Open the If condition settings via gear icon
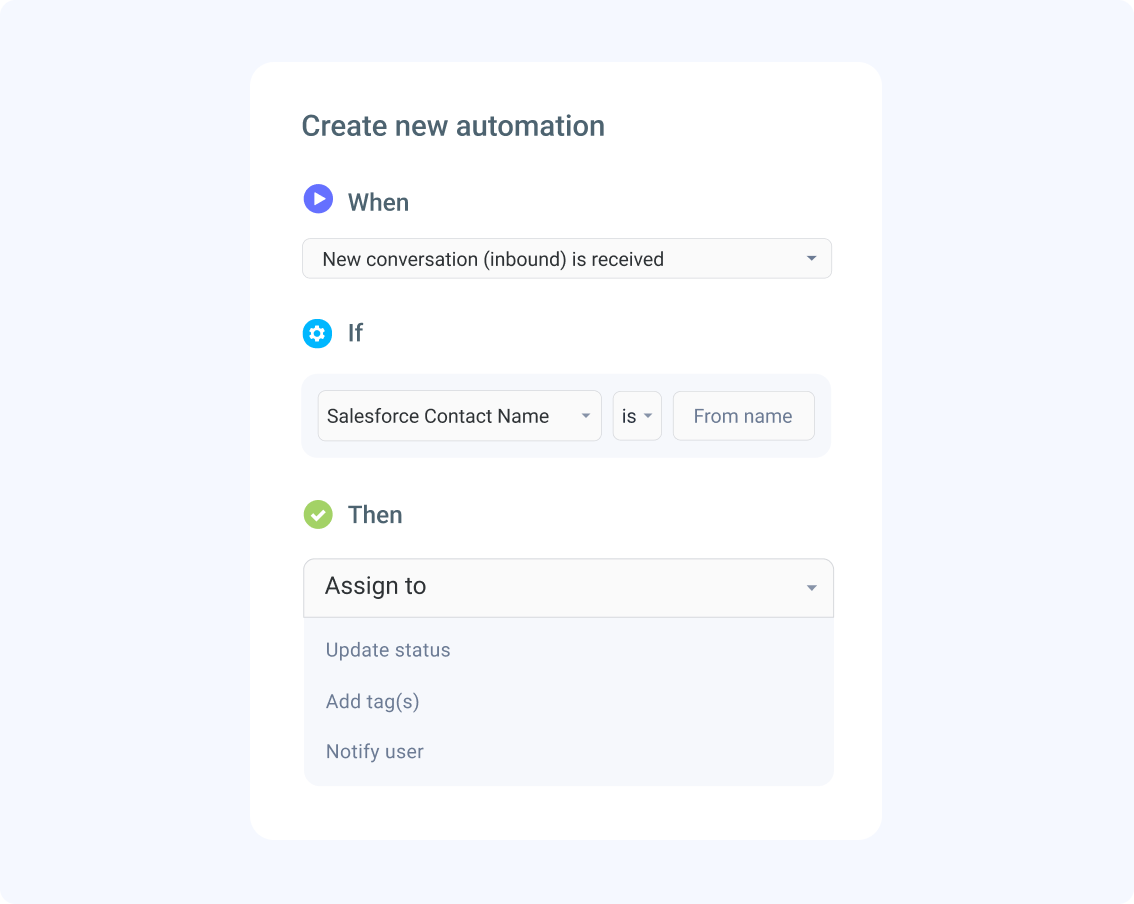 click(317, 333)
